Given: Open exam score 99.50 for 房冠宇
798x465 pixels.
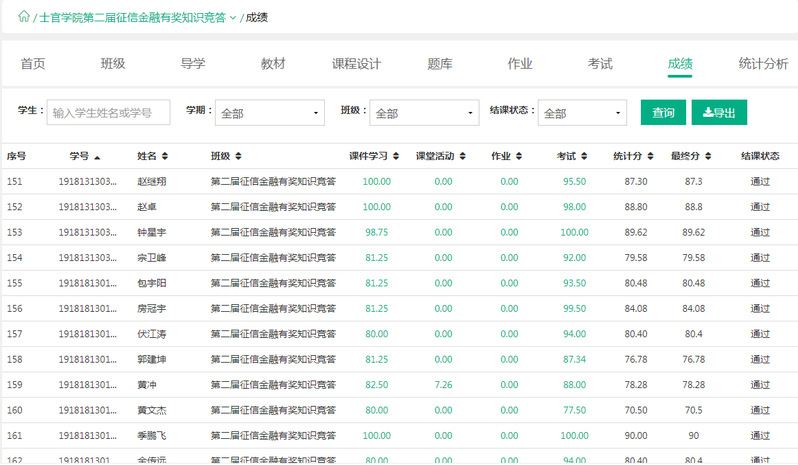Looking at the screenshot, I should pyautogui.click(x=574, y=309).
